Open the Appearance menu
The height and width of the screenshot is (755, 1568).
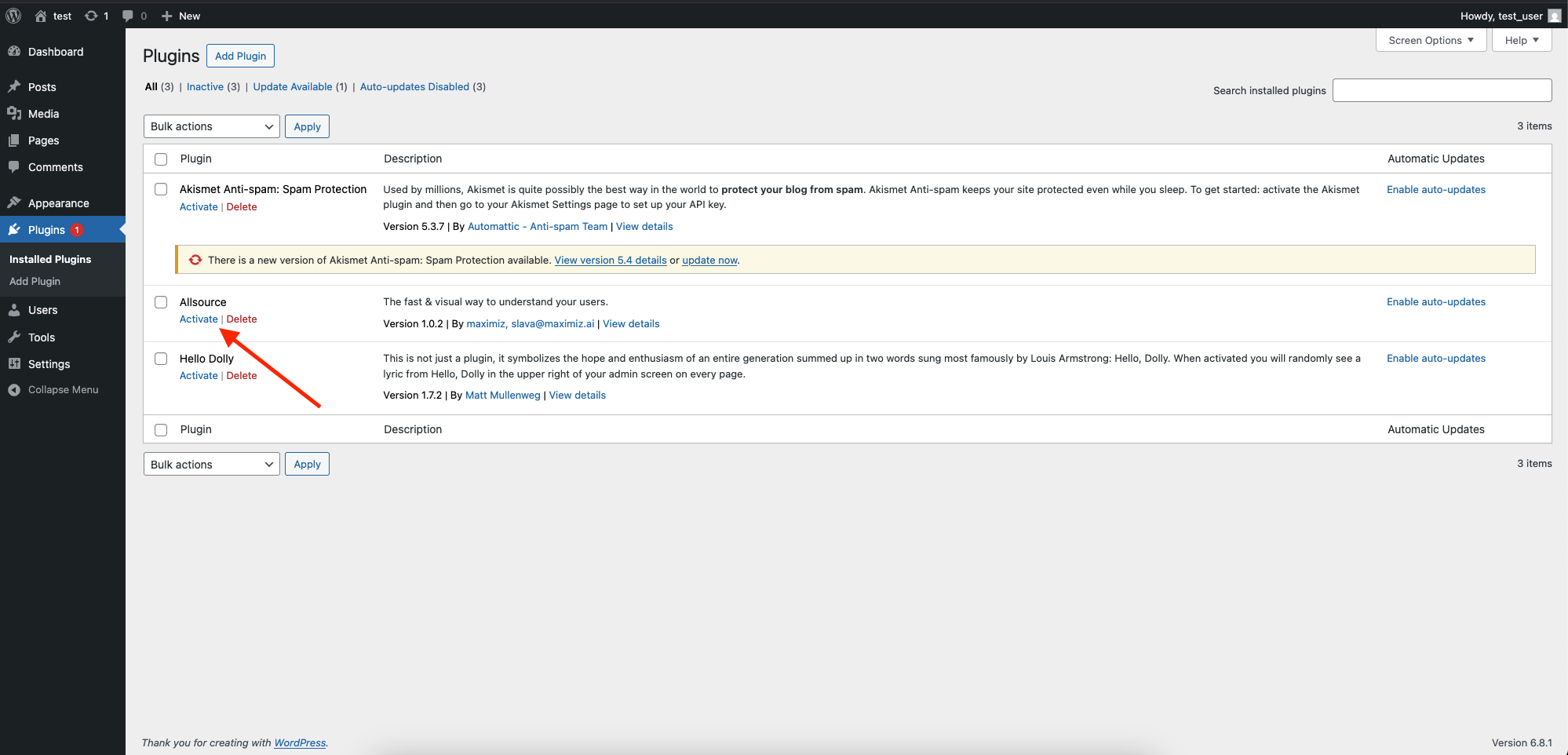pos(59,203)
